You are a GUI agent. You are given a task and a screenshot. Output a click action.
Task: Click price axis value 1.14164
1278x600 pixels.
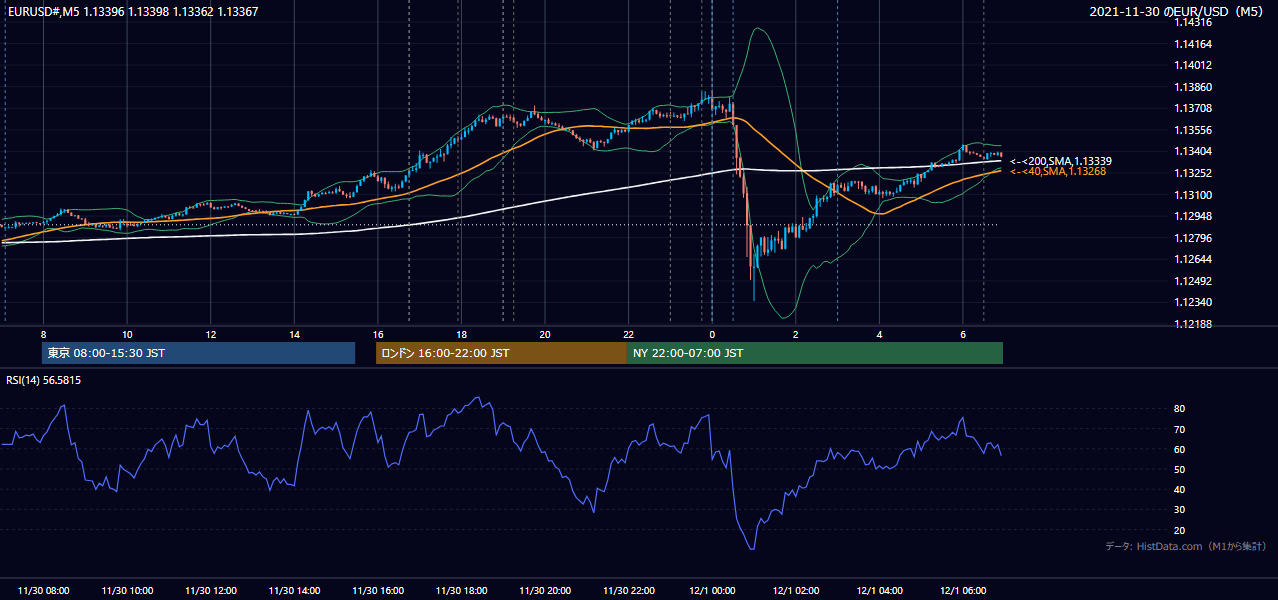[1193, 44]
